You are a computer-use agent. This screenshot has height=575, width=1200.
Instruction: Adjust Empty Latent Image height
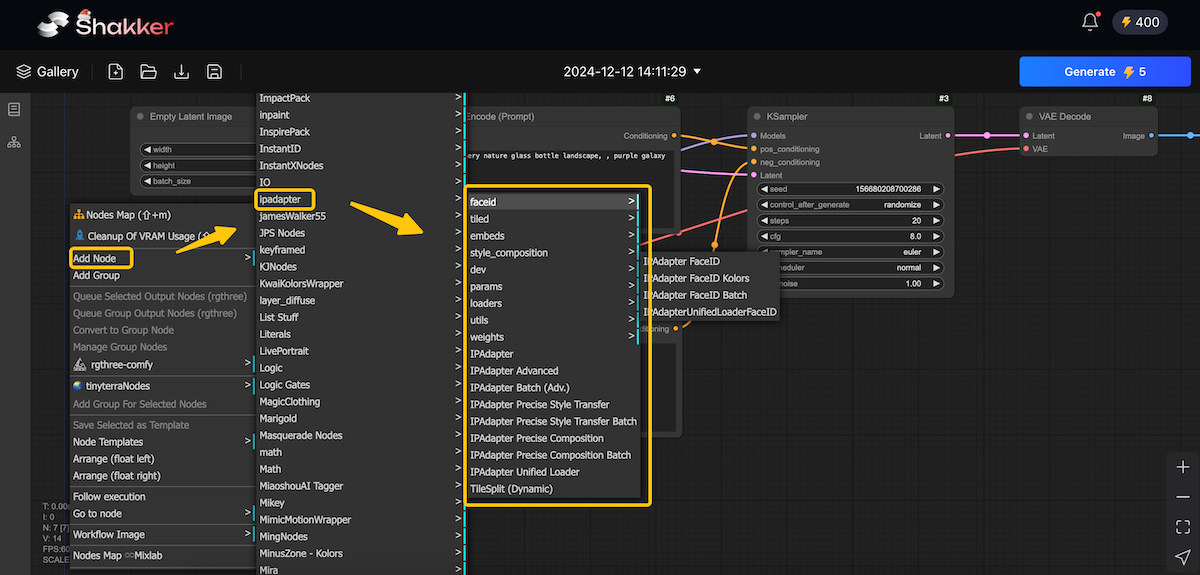199,165
